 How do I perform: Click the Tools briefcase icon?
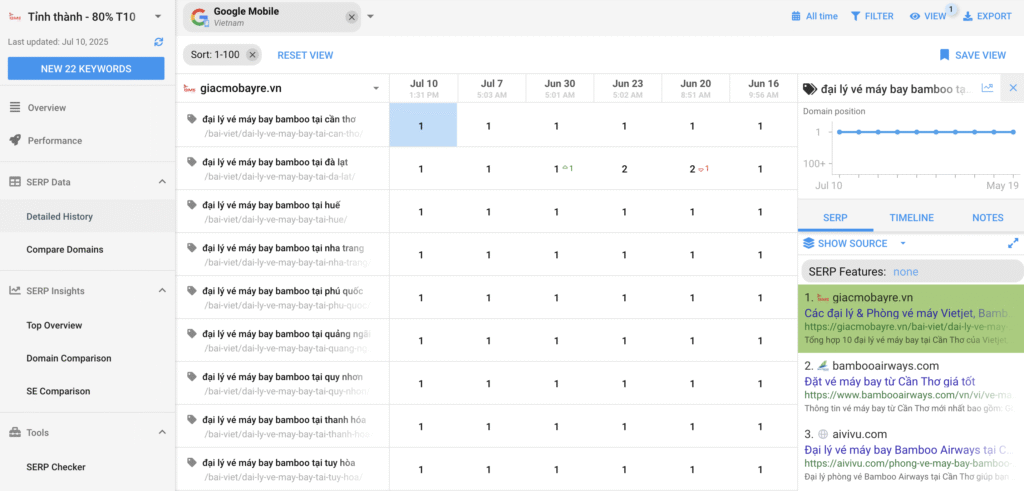click(x=14, y=432)
